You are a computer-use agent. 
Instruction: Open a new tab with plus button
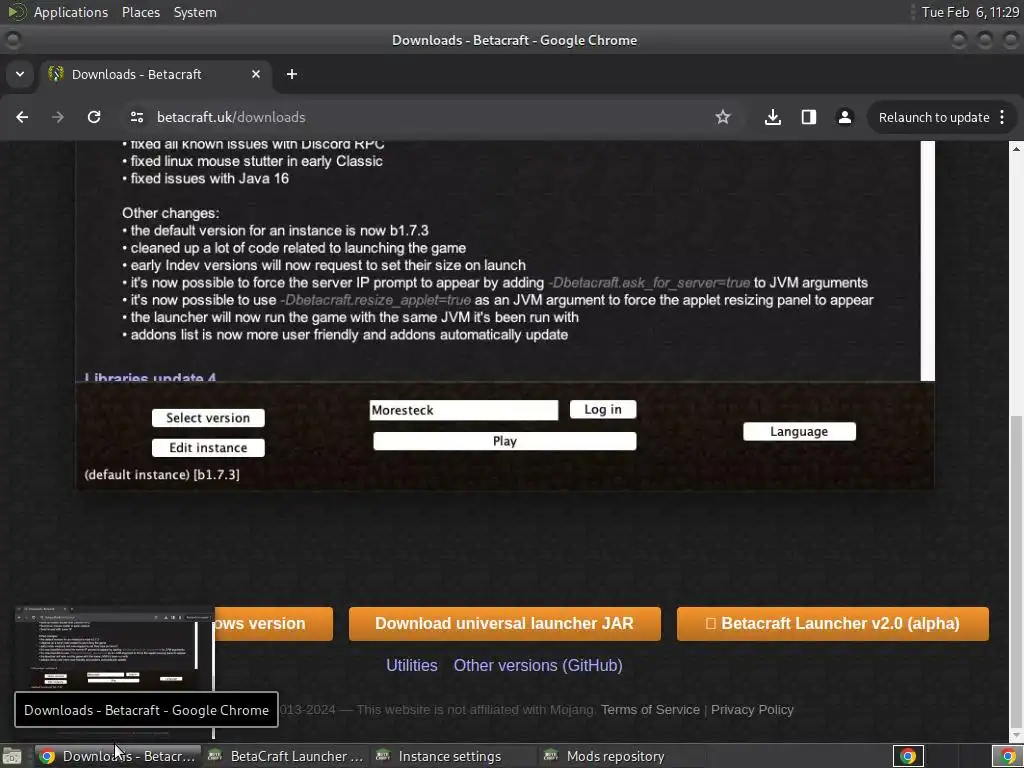click(292, 74)
